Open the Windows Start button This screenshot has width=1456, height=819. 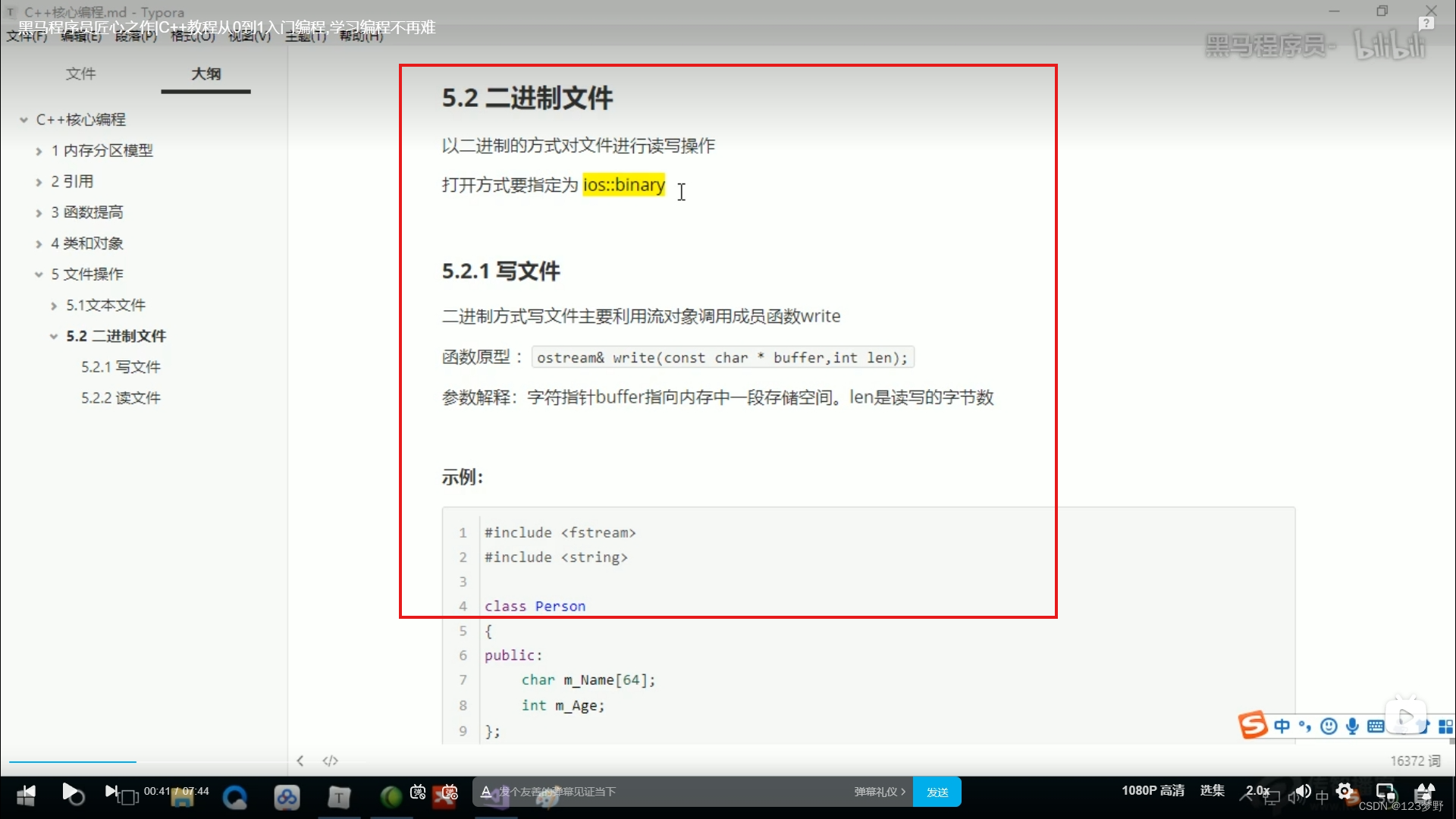click(26, 795)
